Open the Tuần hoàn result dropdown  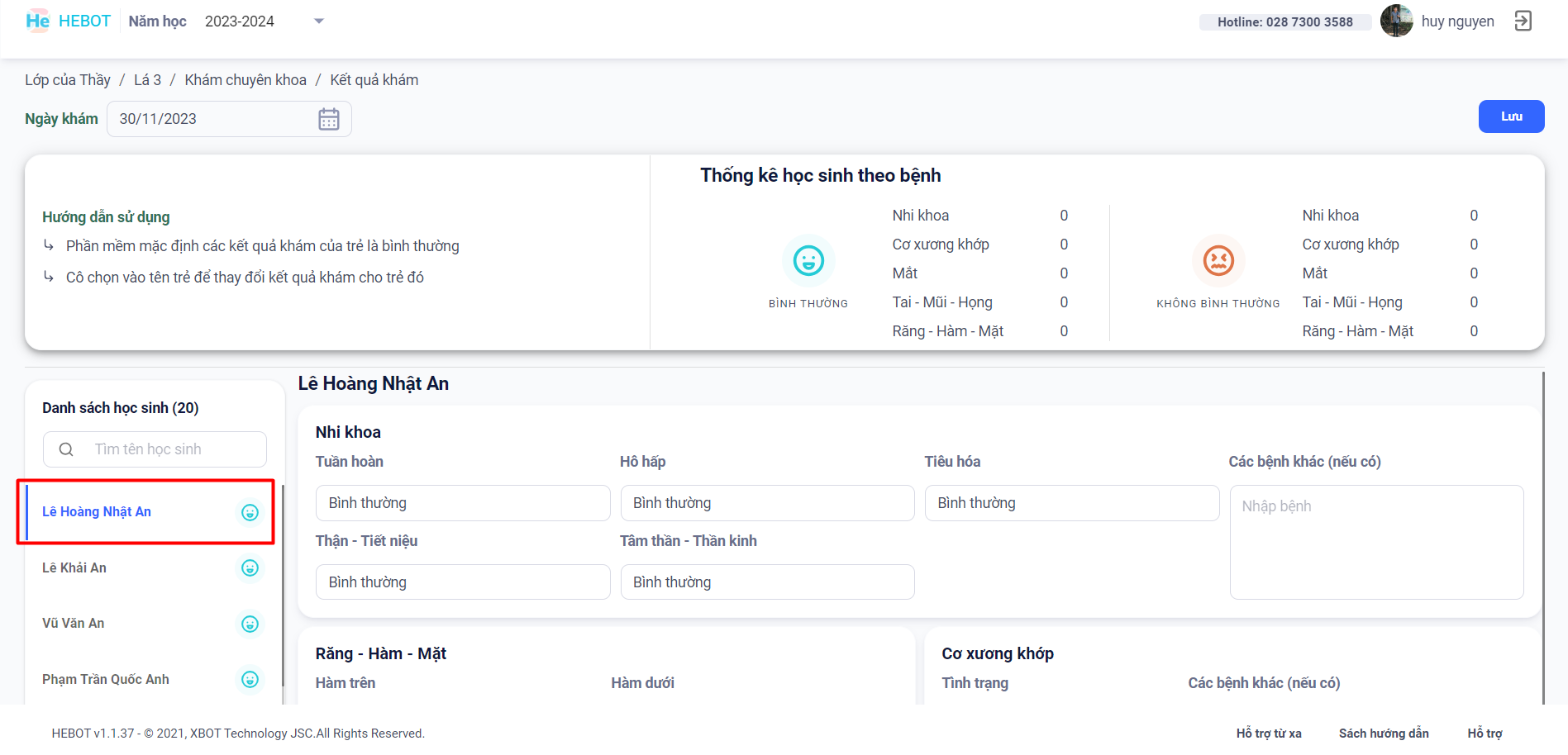point(462,503)
